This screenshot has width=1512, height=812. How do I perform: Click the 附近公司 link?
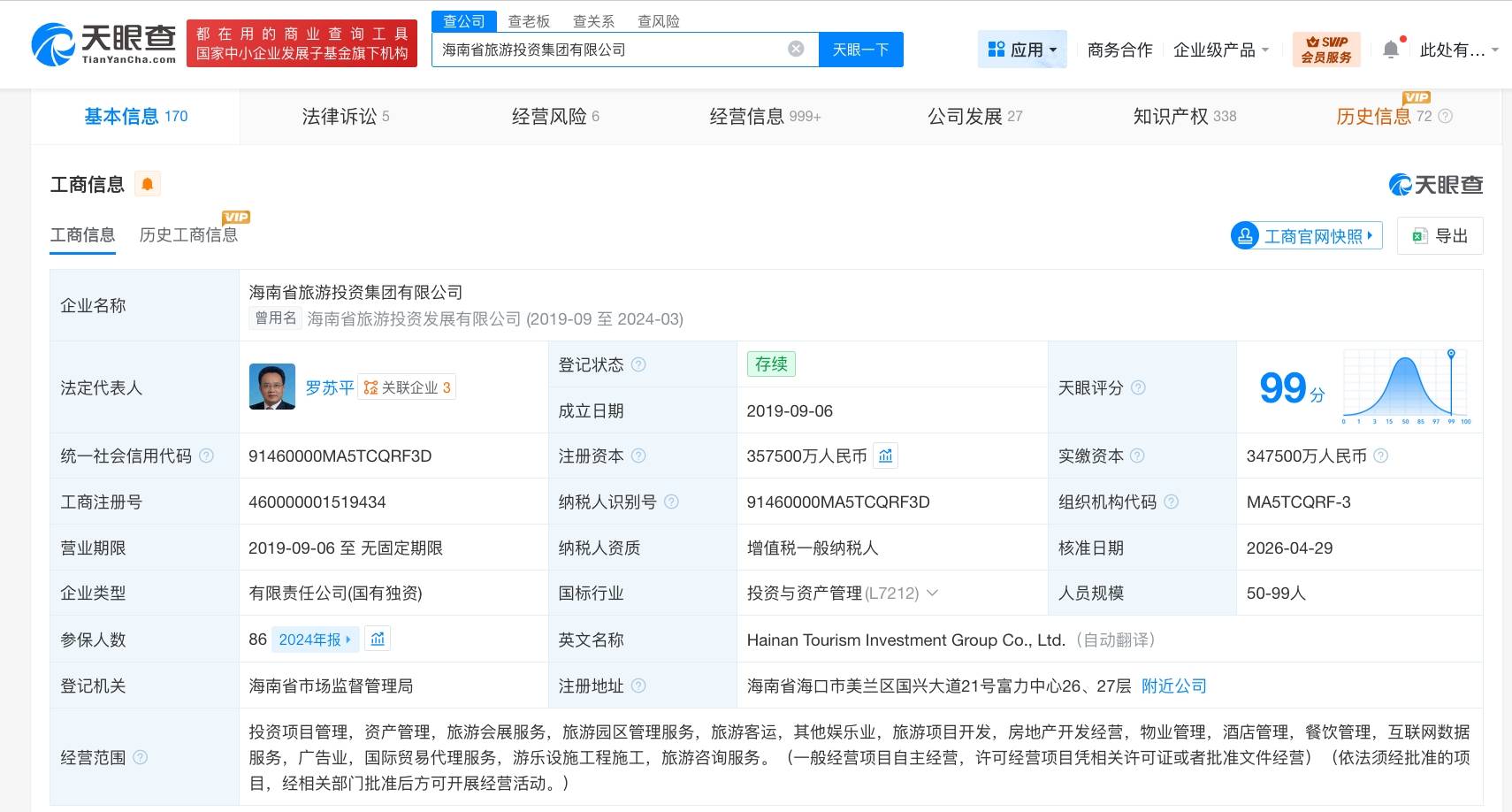[1173, 686]
